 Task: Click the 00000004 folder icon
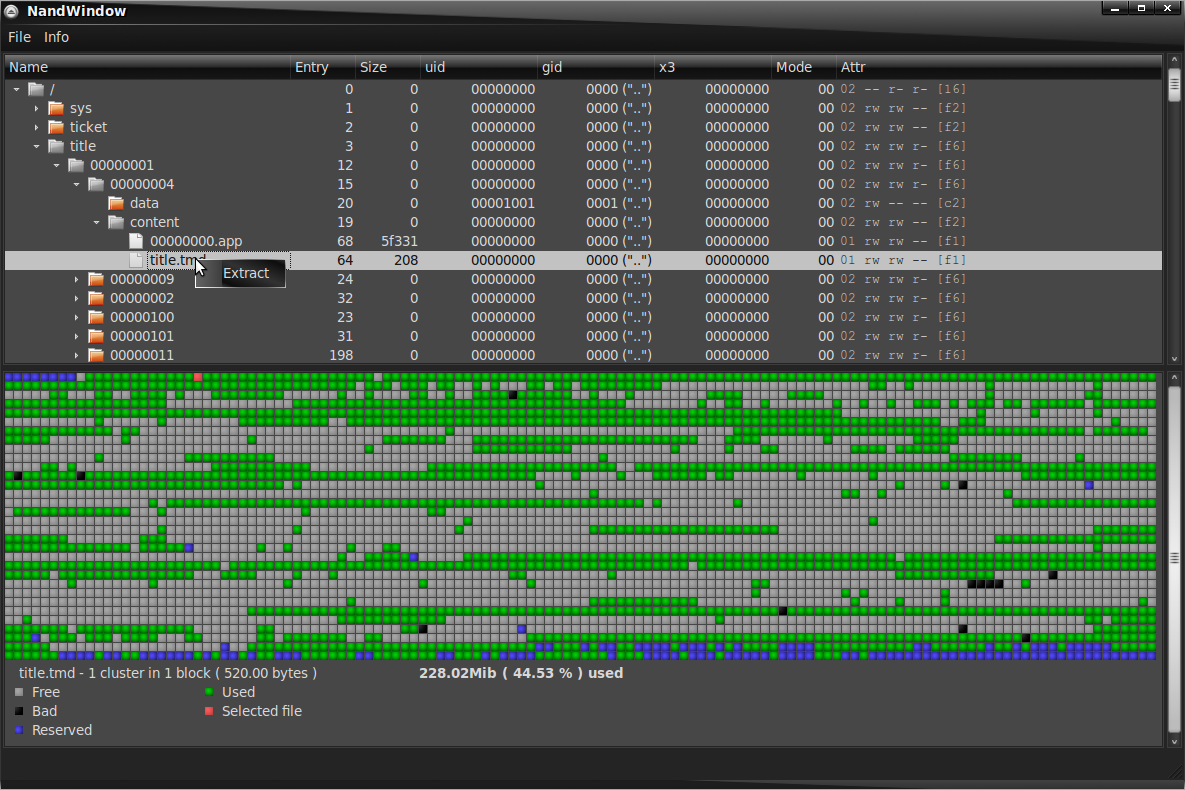(96, 184)
